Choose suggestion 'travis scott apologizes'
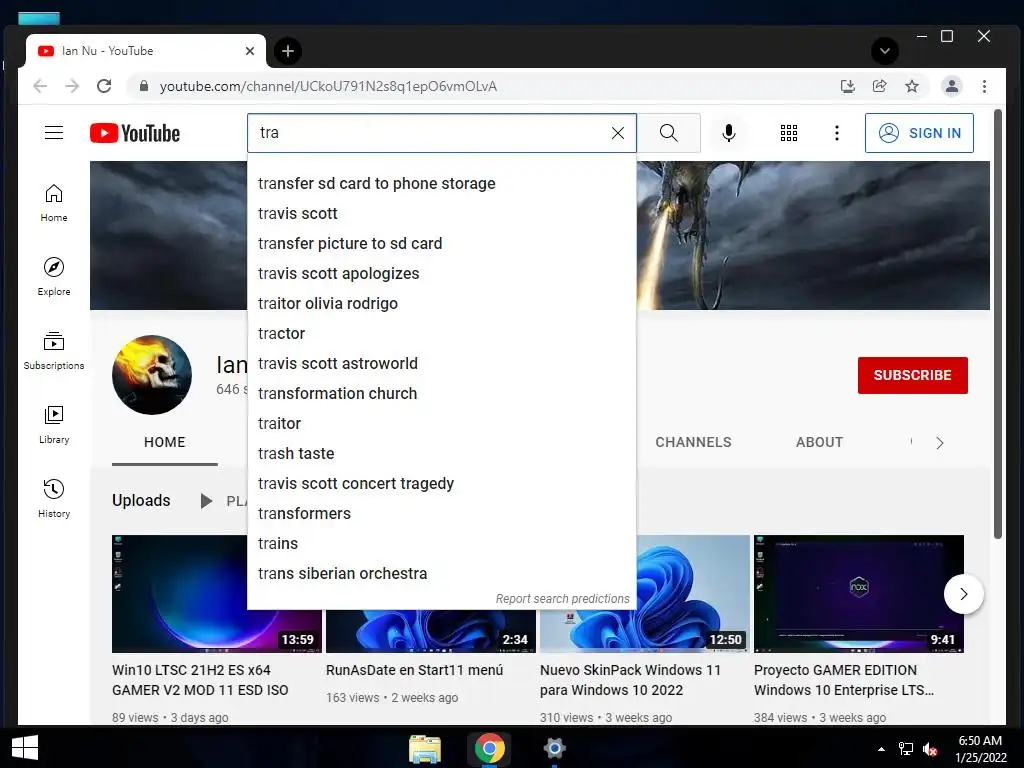Viewport: 1024px width, 768px height. 441,274
